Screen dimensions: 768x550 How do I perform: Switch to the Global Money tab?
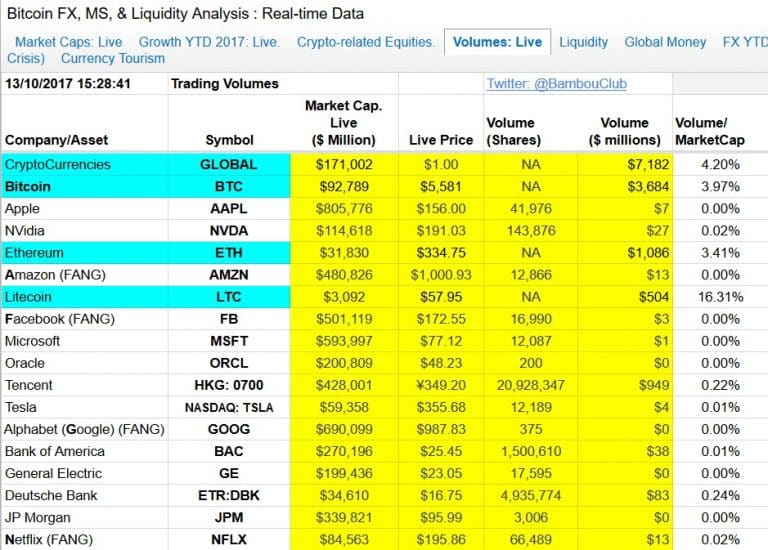pyautogui.click(x=665, y=42)
